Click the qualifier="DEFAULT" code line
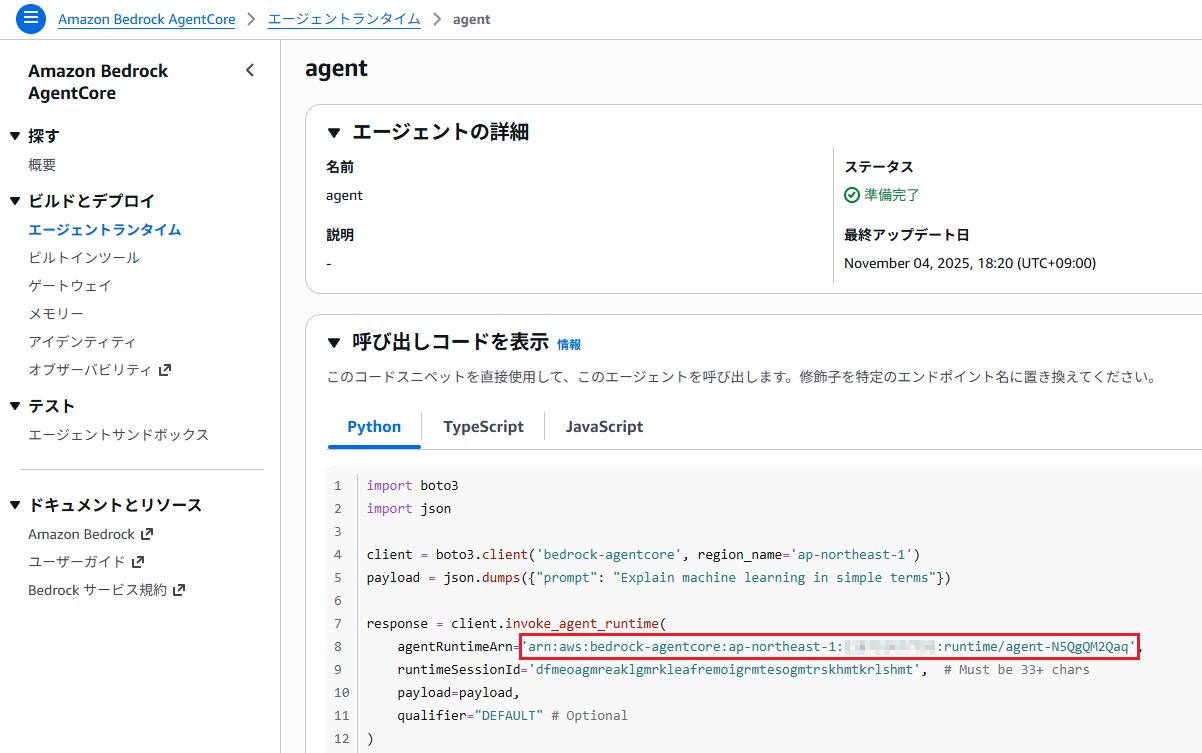 [x=512, y=715]
